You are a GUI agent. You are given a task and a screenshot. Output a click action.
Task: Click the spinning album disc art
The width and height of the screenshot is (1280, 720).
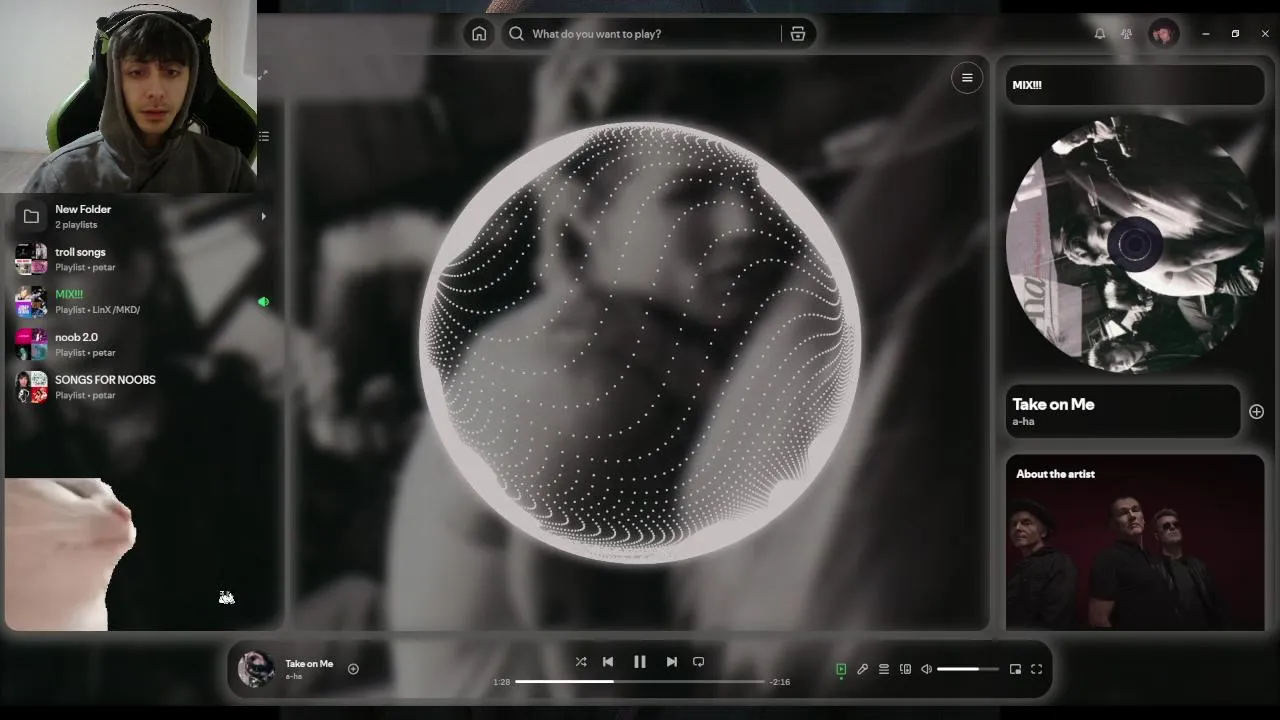pos(1135,243)
